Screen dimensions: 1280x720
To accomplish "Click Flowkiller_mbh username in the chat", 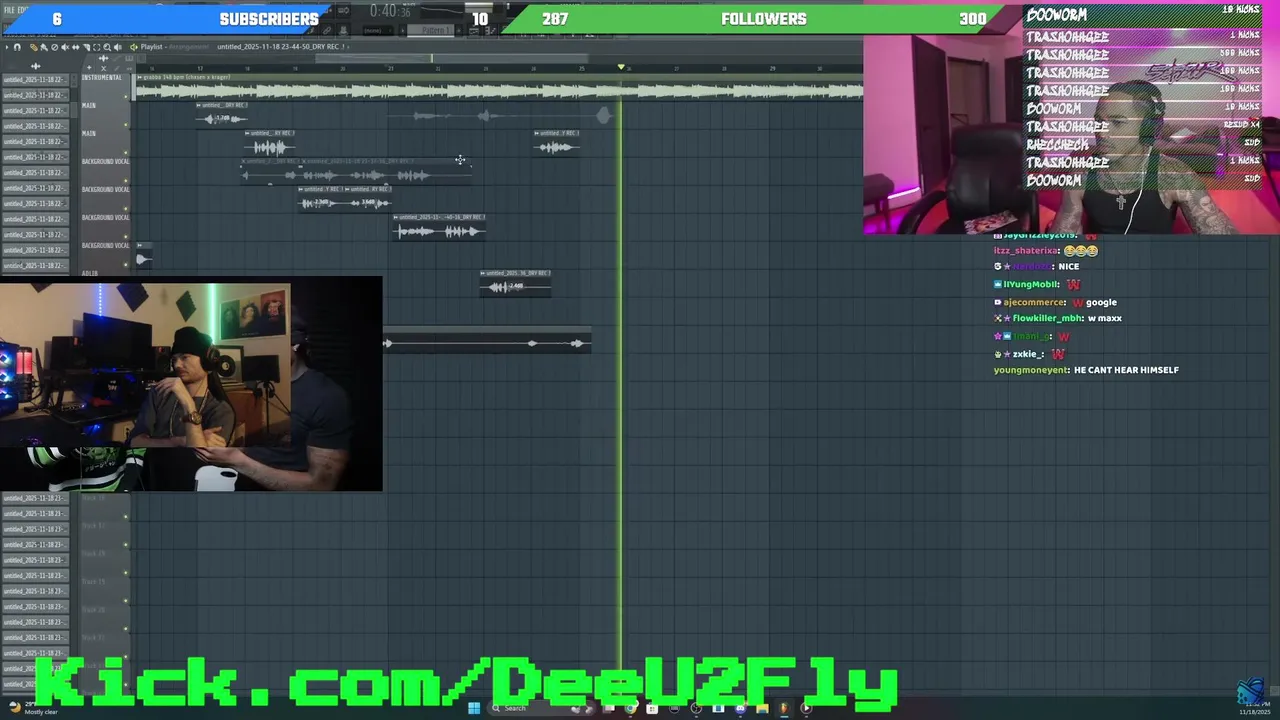I will (1046, 318).
